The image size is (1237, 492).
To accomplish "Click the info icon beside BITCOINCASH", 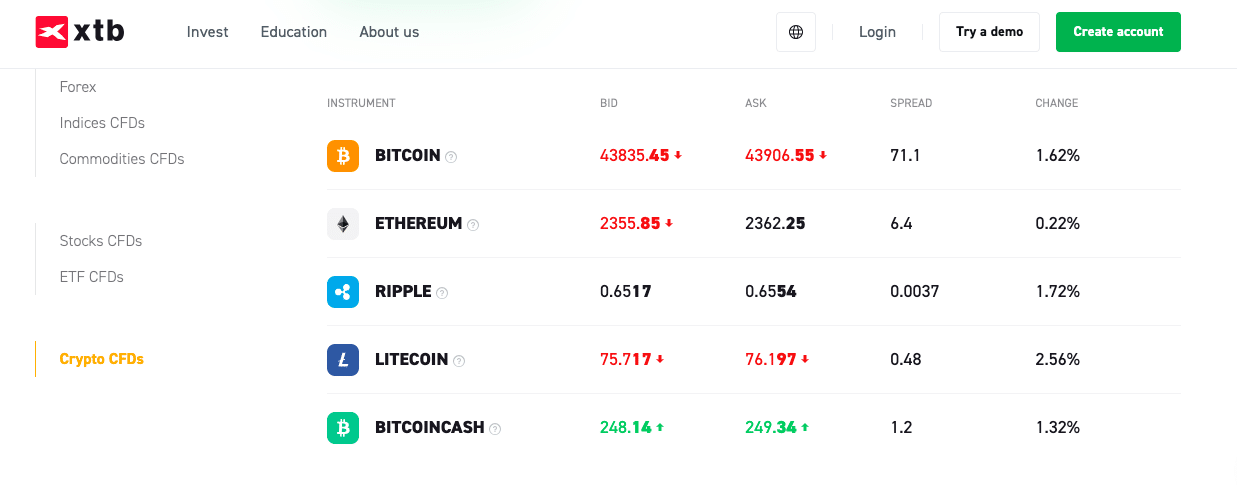I will tap(495, 429).
